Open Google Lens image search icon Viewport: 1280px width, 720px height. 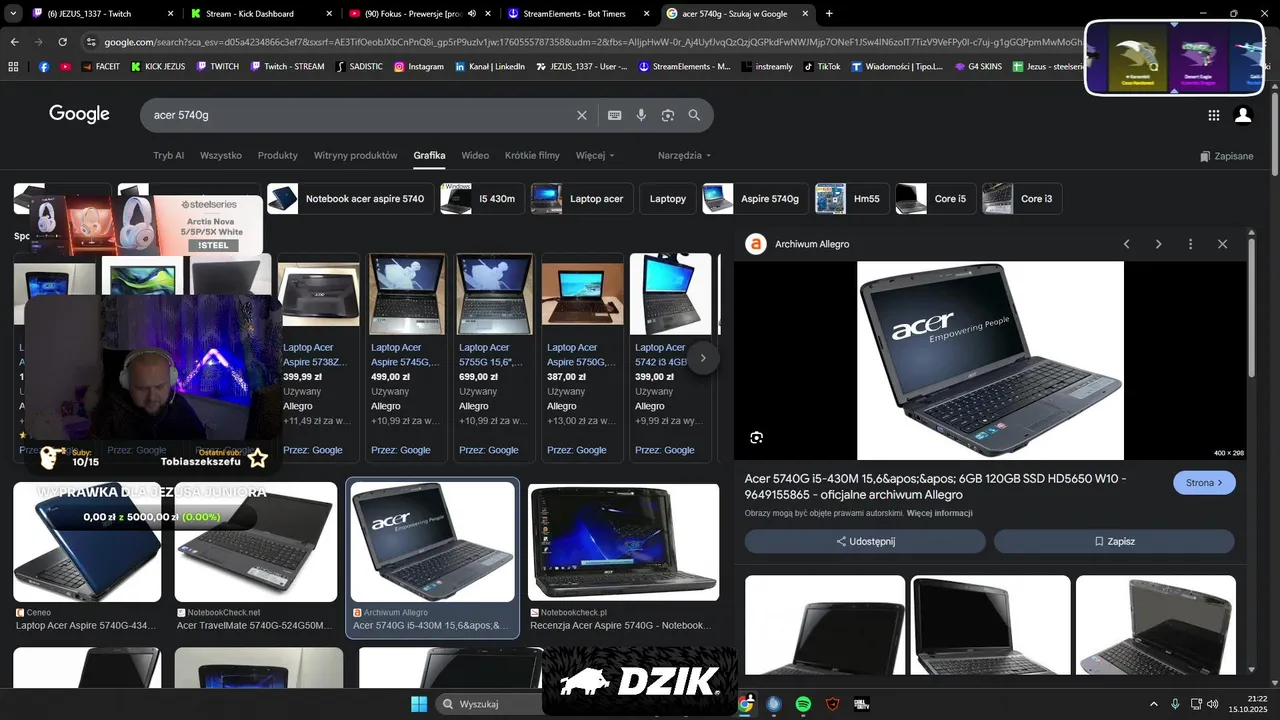point(668,115)
